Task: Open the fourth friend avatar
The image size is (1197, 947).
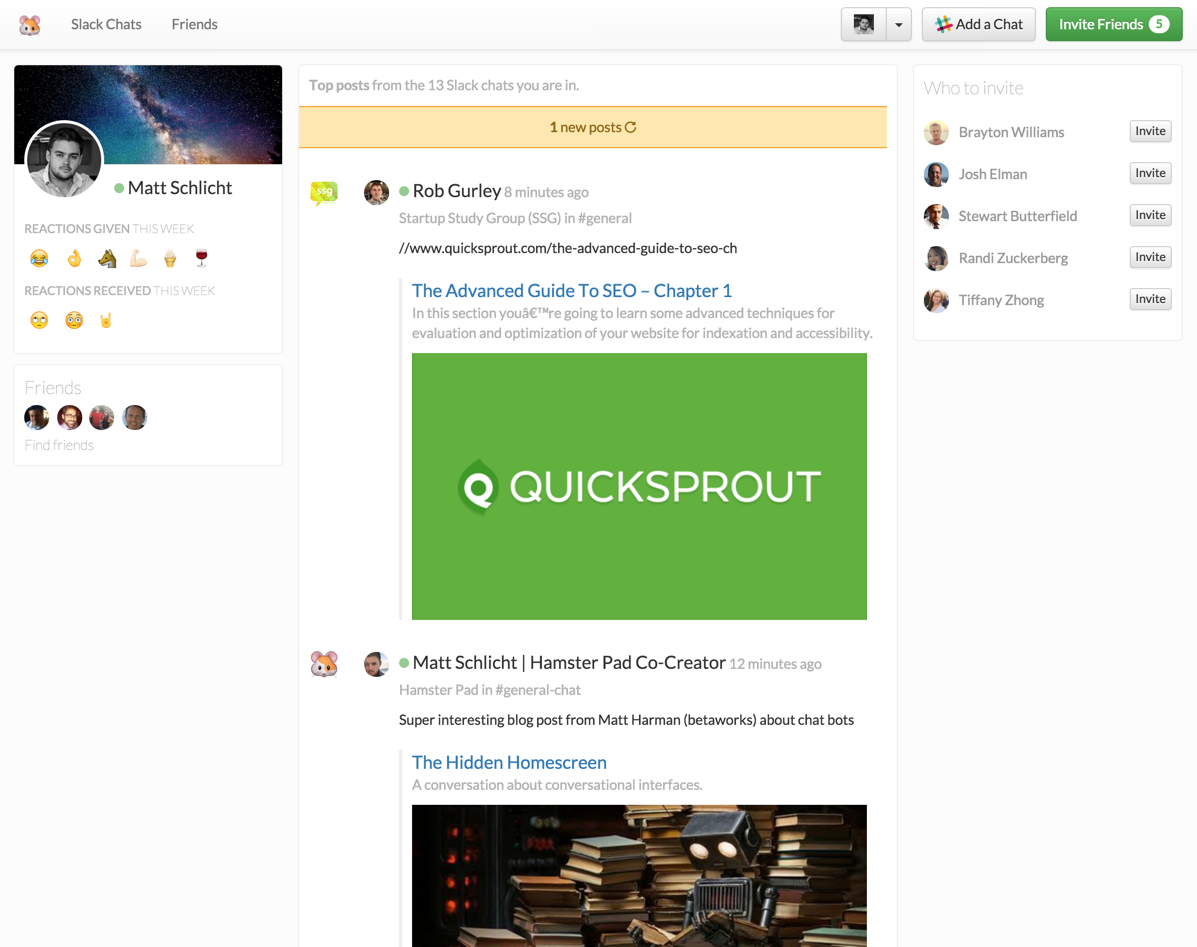Action: pos(134,417)
